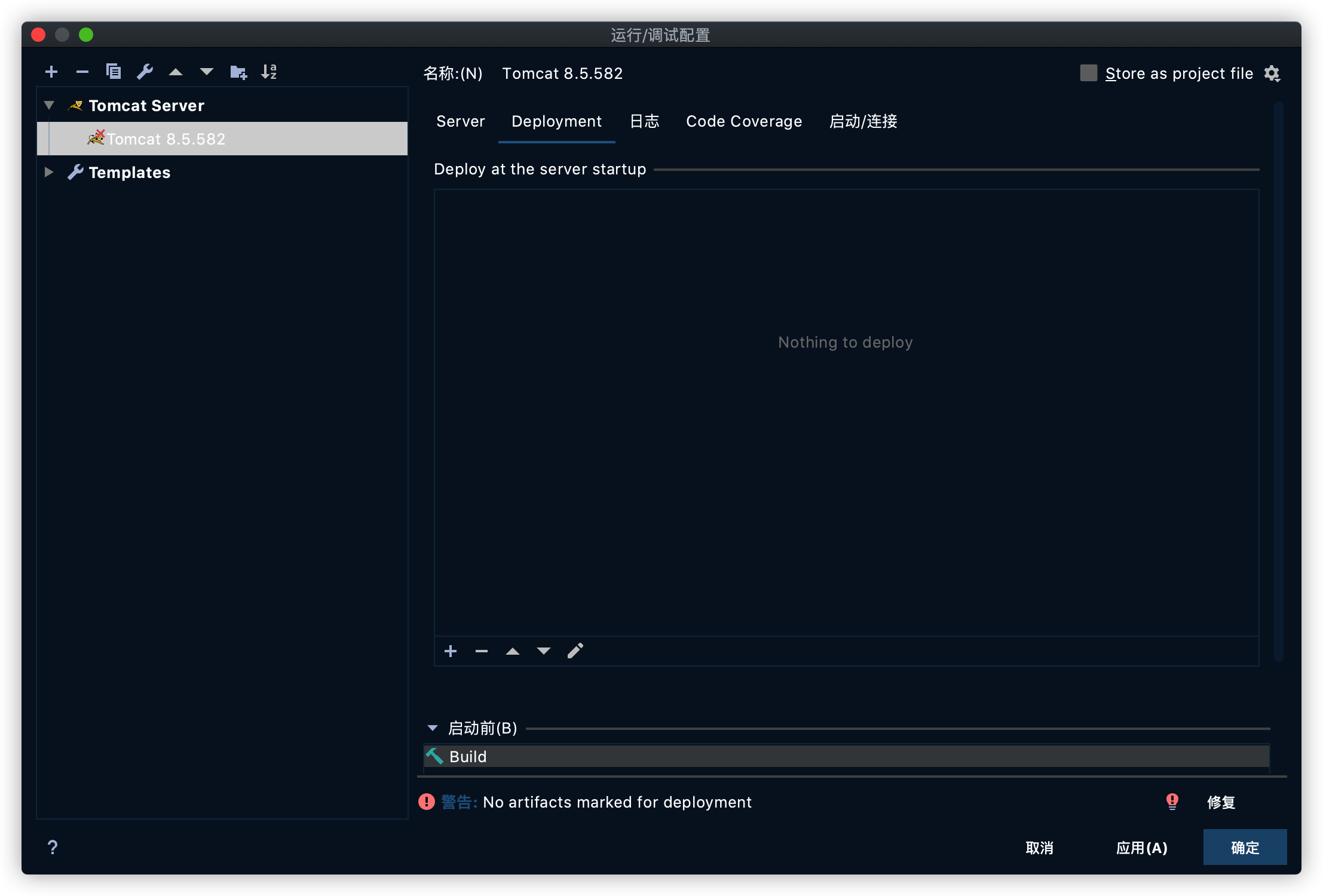Copy the selected configuration
Screen dimensions: 1323x896
(114, 72)
